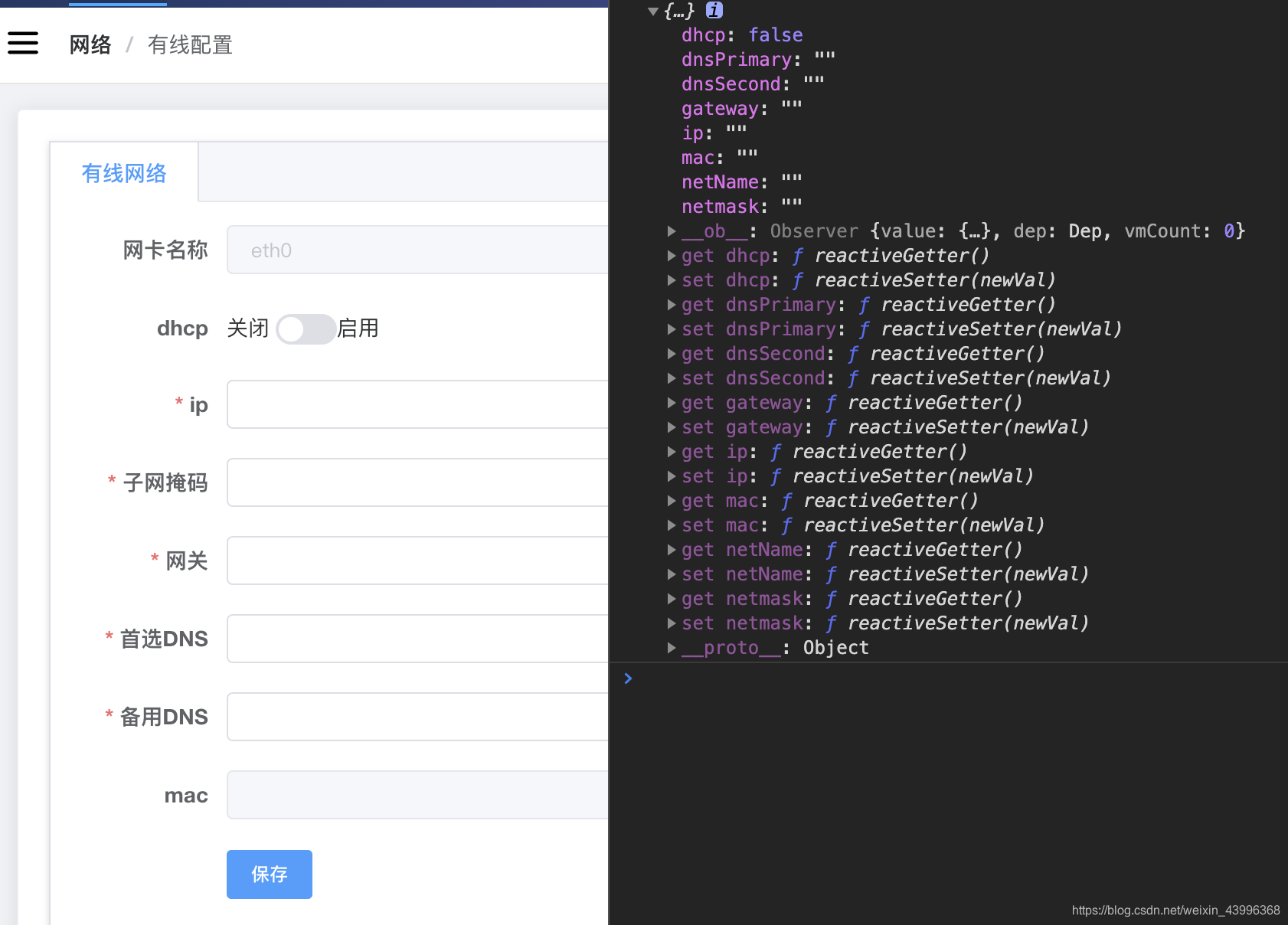Go to 网络 breadcrumb
This screenshot has height=925, width=1288.
[90, 44]
